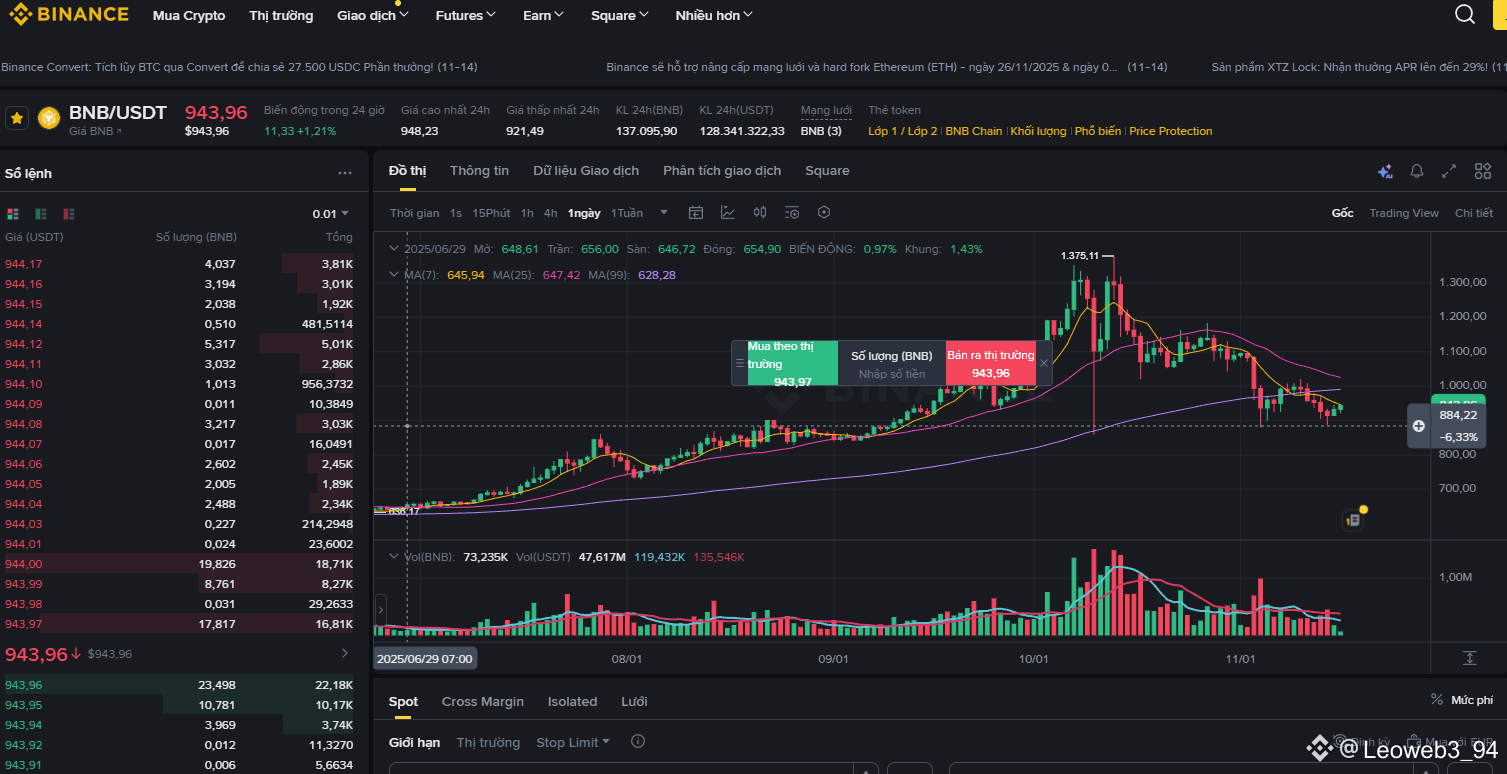The image size is (1507, 774).
Task: Select the 1s time interval
Action: [x=456, y=213]
